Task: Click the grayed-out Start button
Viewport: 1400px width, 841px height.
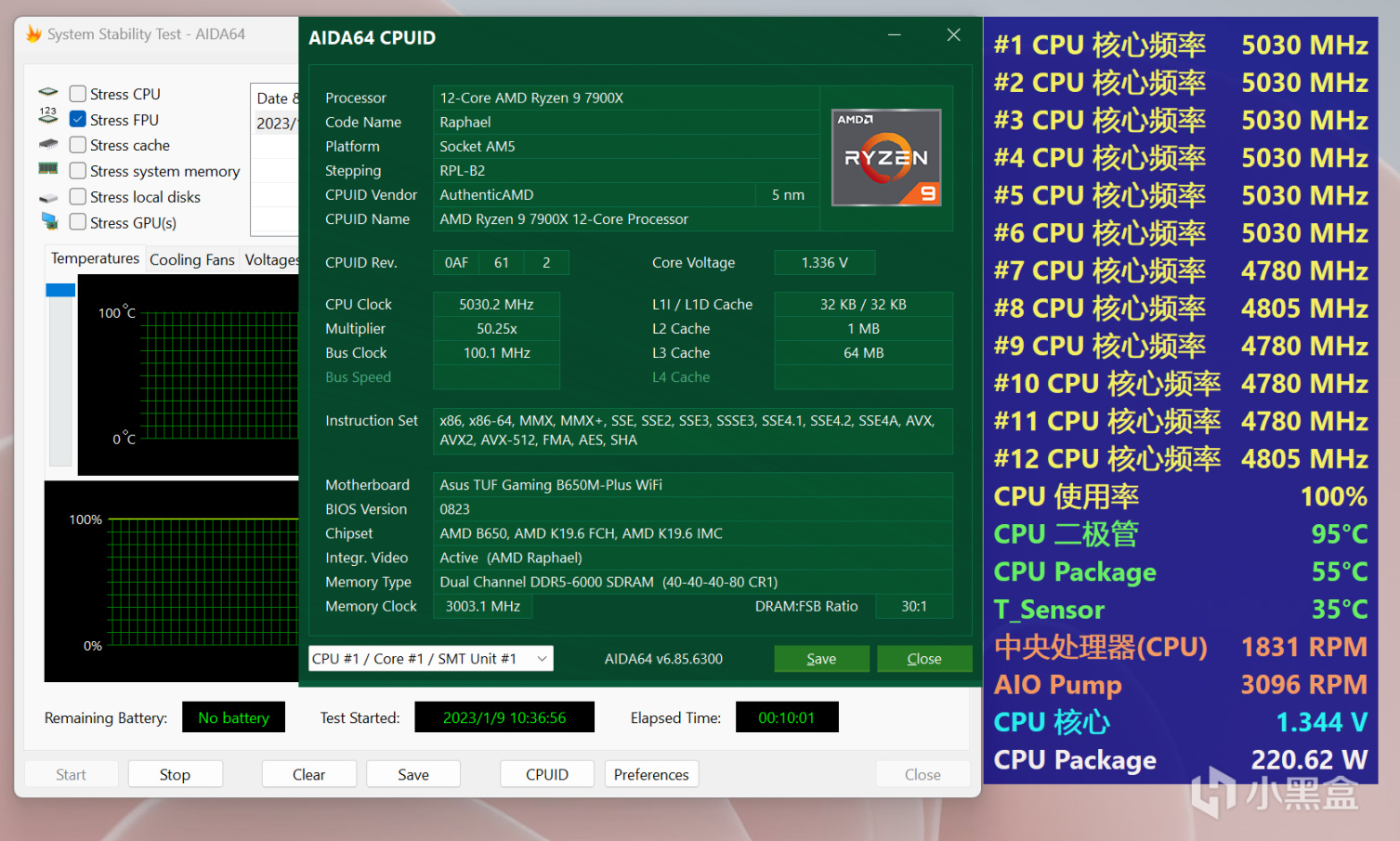Action: pos(71,774)
